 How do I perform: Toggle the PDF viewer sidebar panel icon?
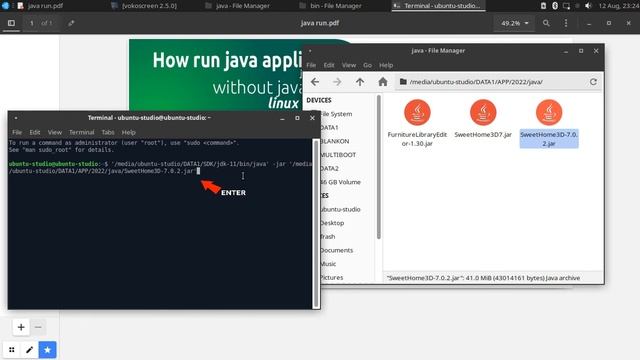coord(11,23)
